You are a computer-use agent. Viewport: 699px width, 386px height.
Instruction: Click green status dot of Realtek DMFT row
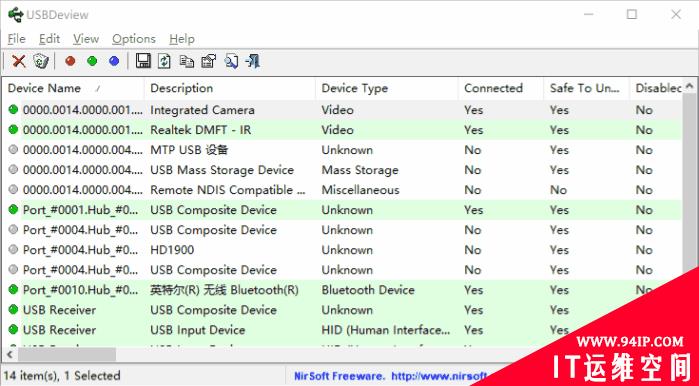(x=13, y=129)
